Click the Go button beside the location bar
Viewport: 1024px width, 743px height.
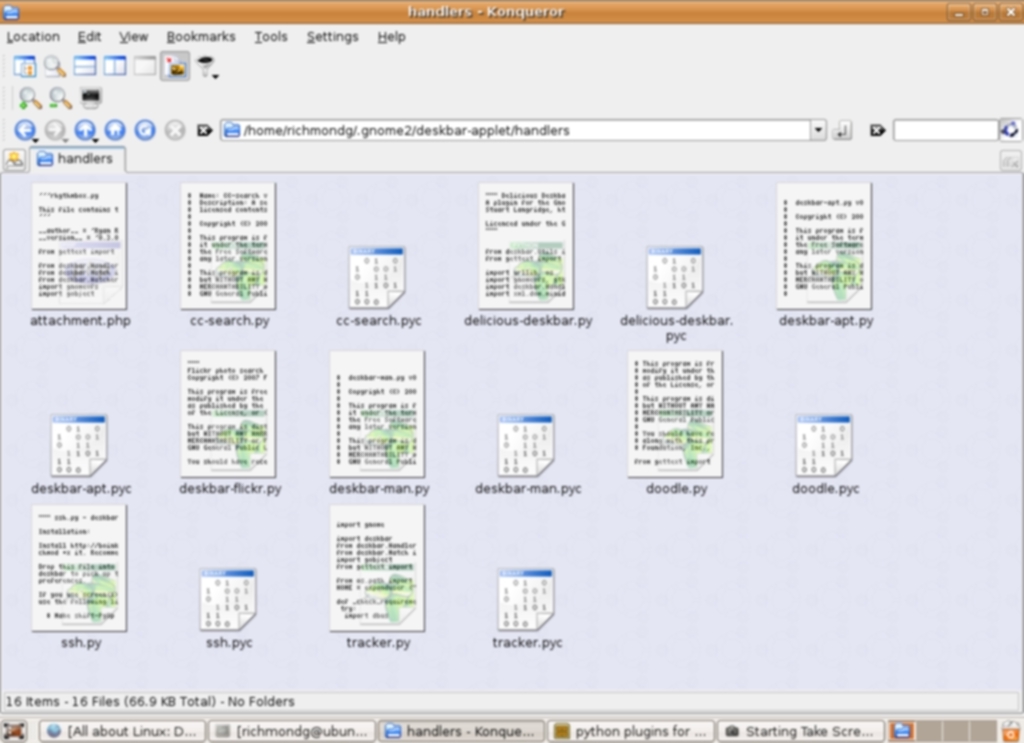click(842, 131)
